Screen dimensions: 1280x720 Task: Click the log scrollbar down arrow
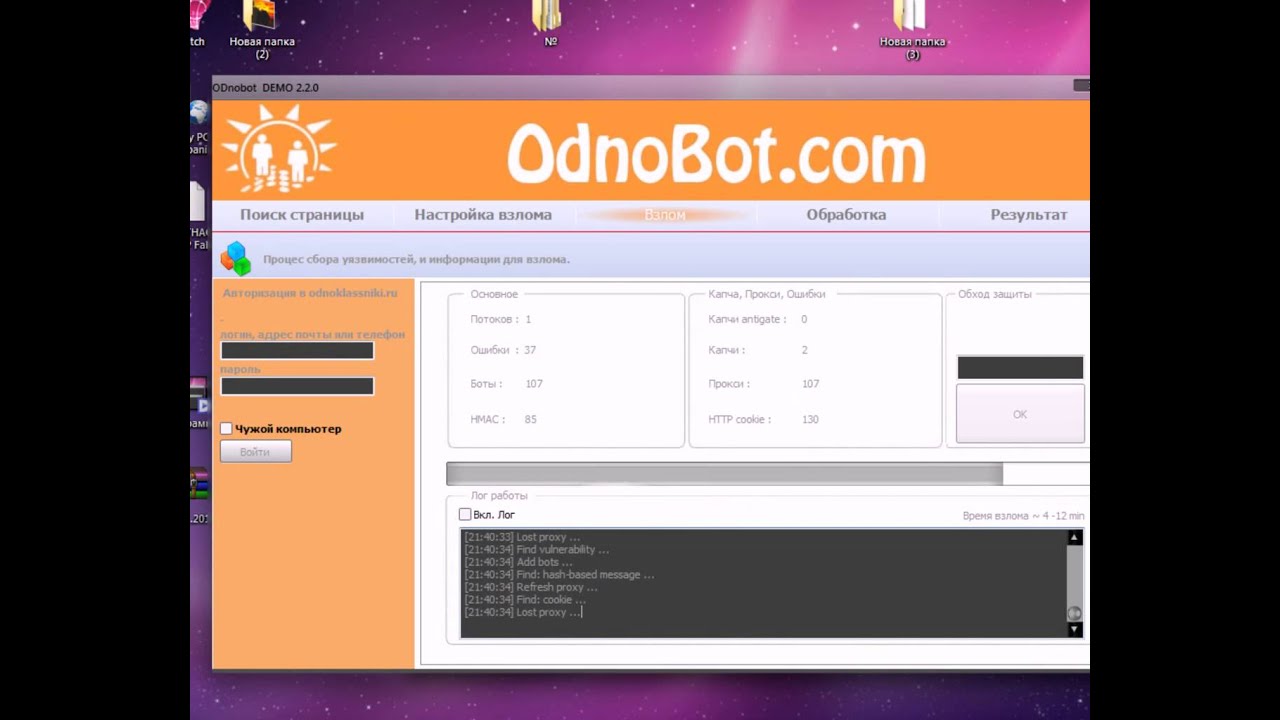click(x=1075, y=629)
